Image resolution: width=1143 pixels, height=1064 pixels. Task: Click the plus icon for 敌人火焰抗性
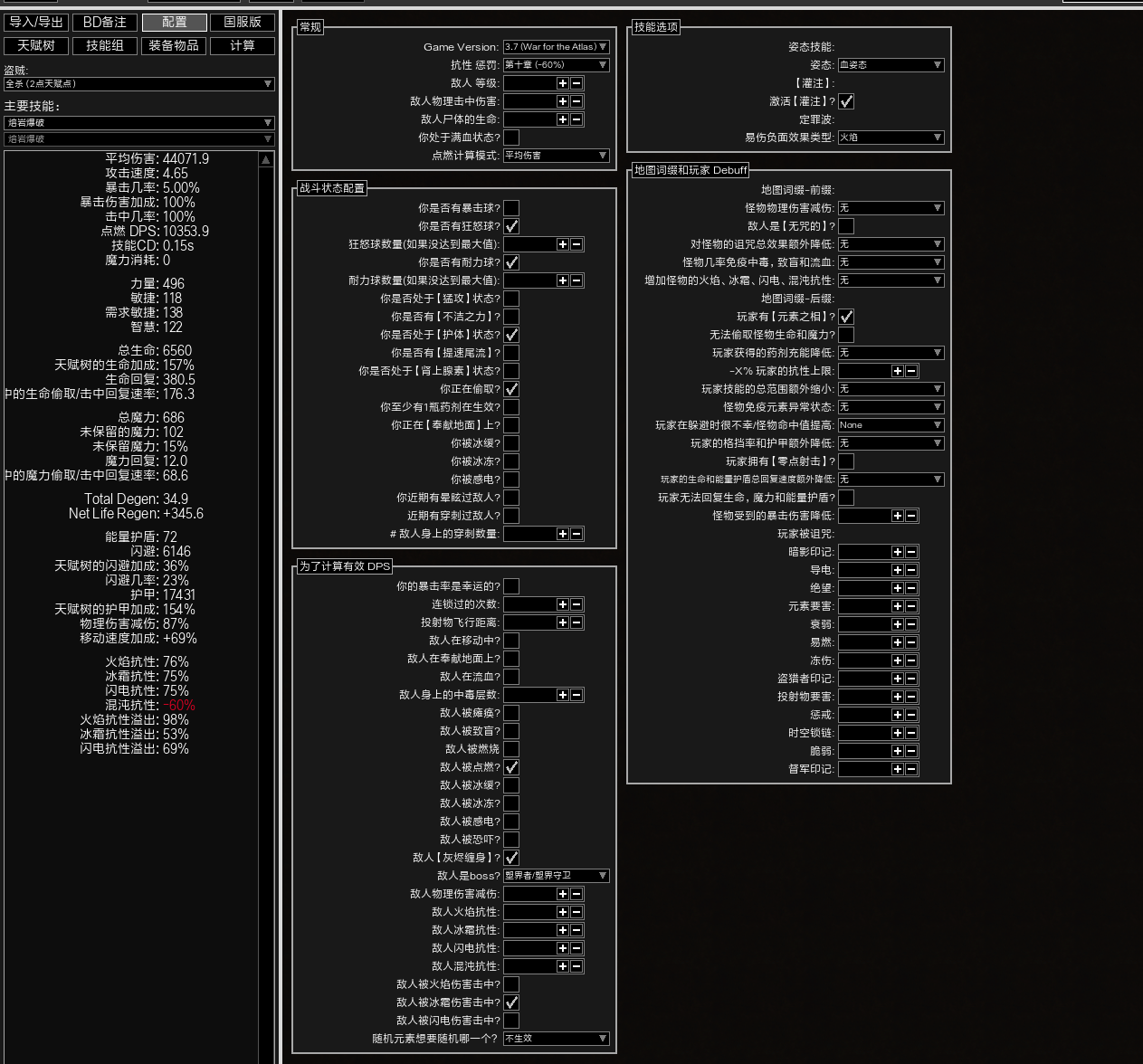click(x=562, y=912)
